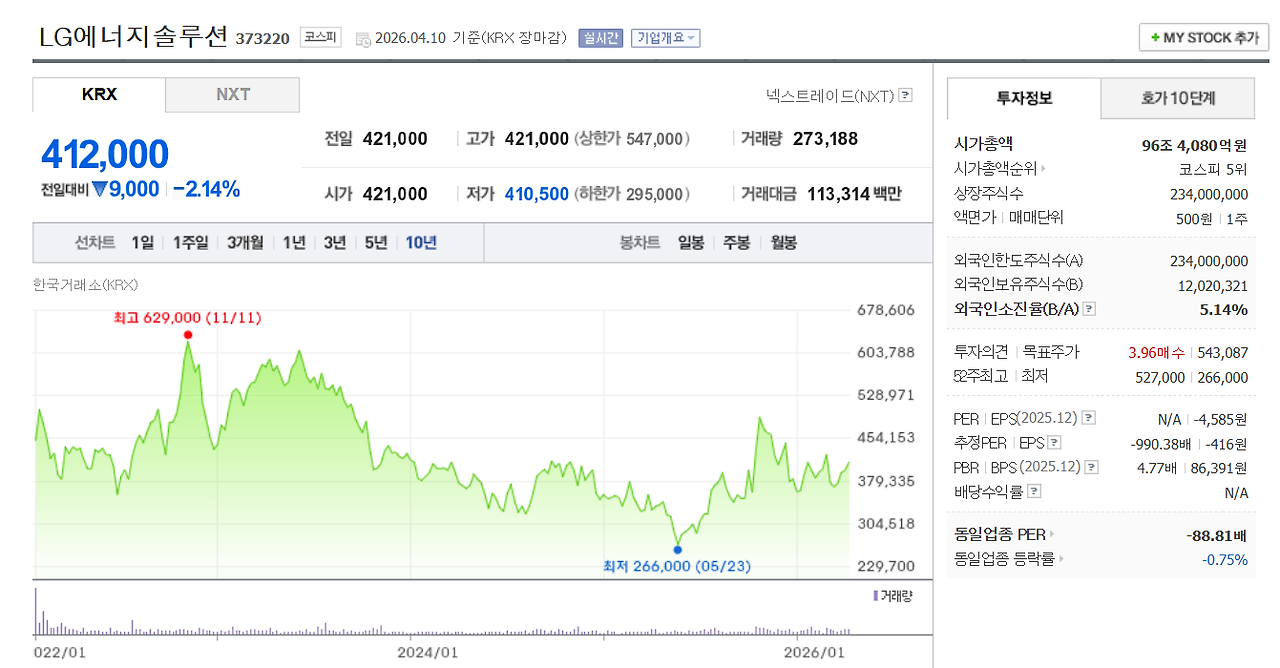Click the 코스피 market label
The image size is (1280, 668).
click(x=320, y=38)
